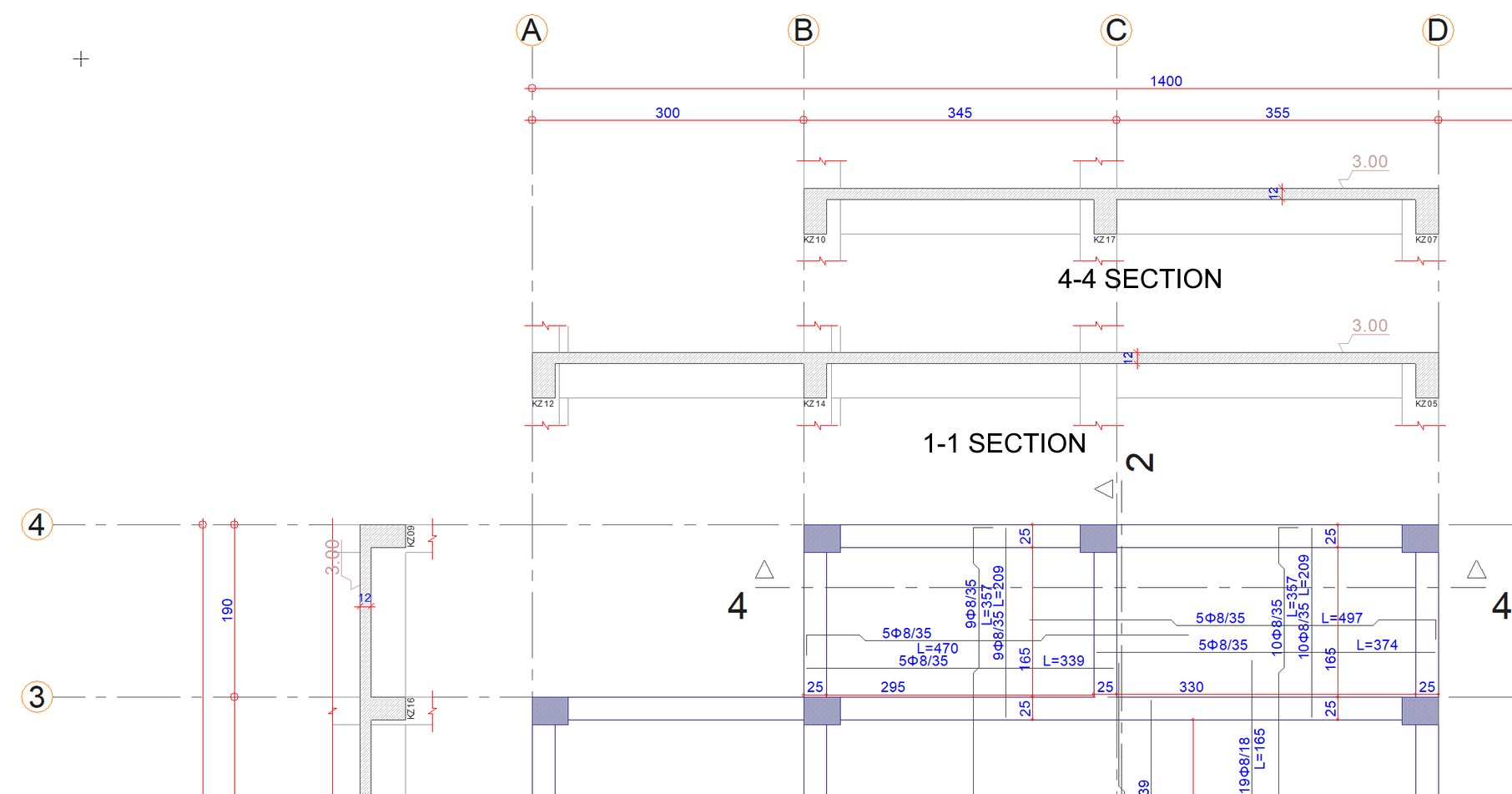1512x794 pixels.
Task: Select the 1400 overall dimension text
Action: (x=1166, y=80)
